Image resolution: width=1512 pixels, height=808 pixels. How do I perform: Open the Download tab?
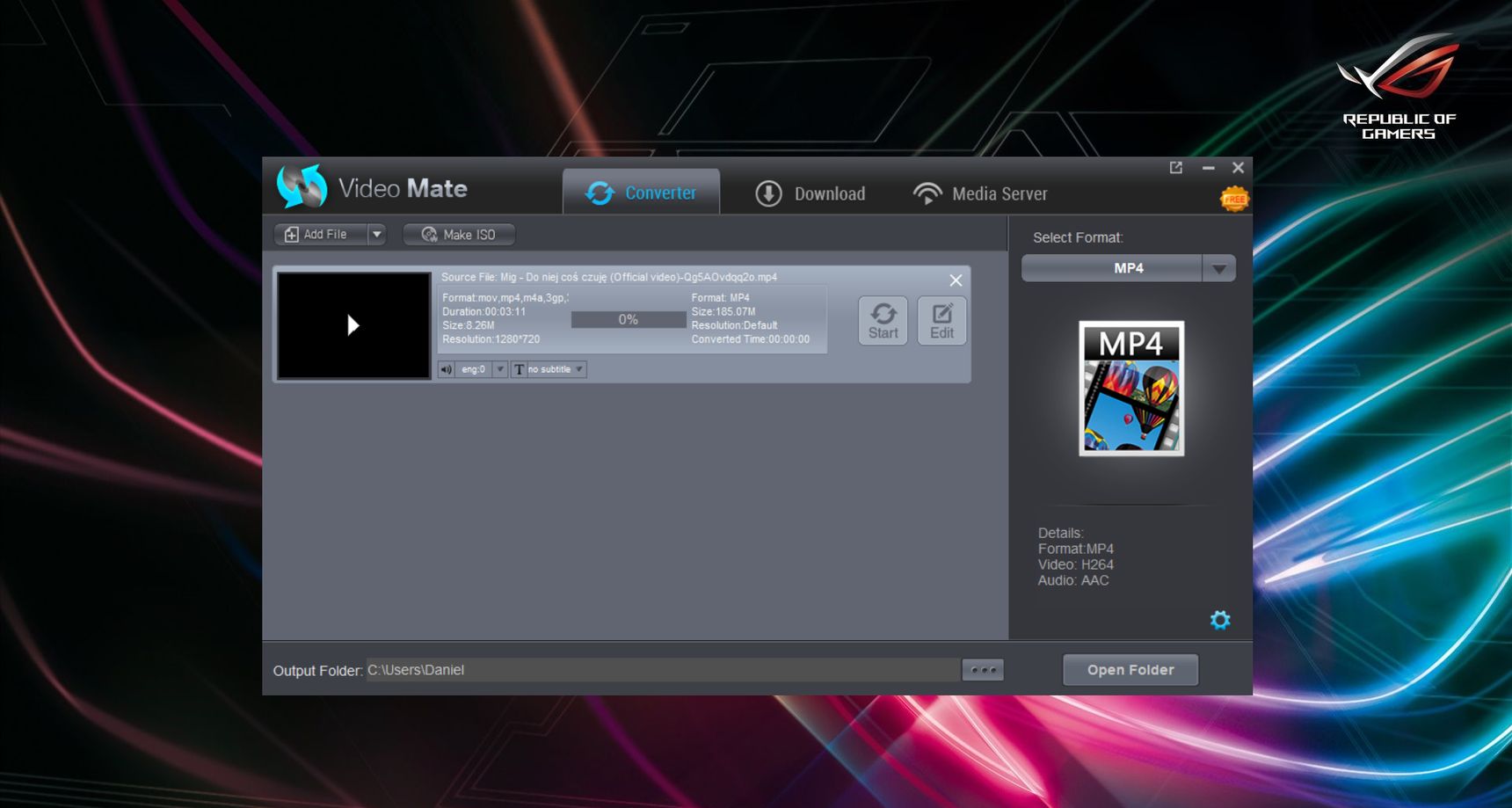[810, 193]
